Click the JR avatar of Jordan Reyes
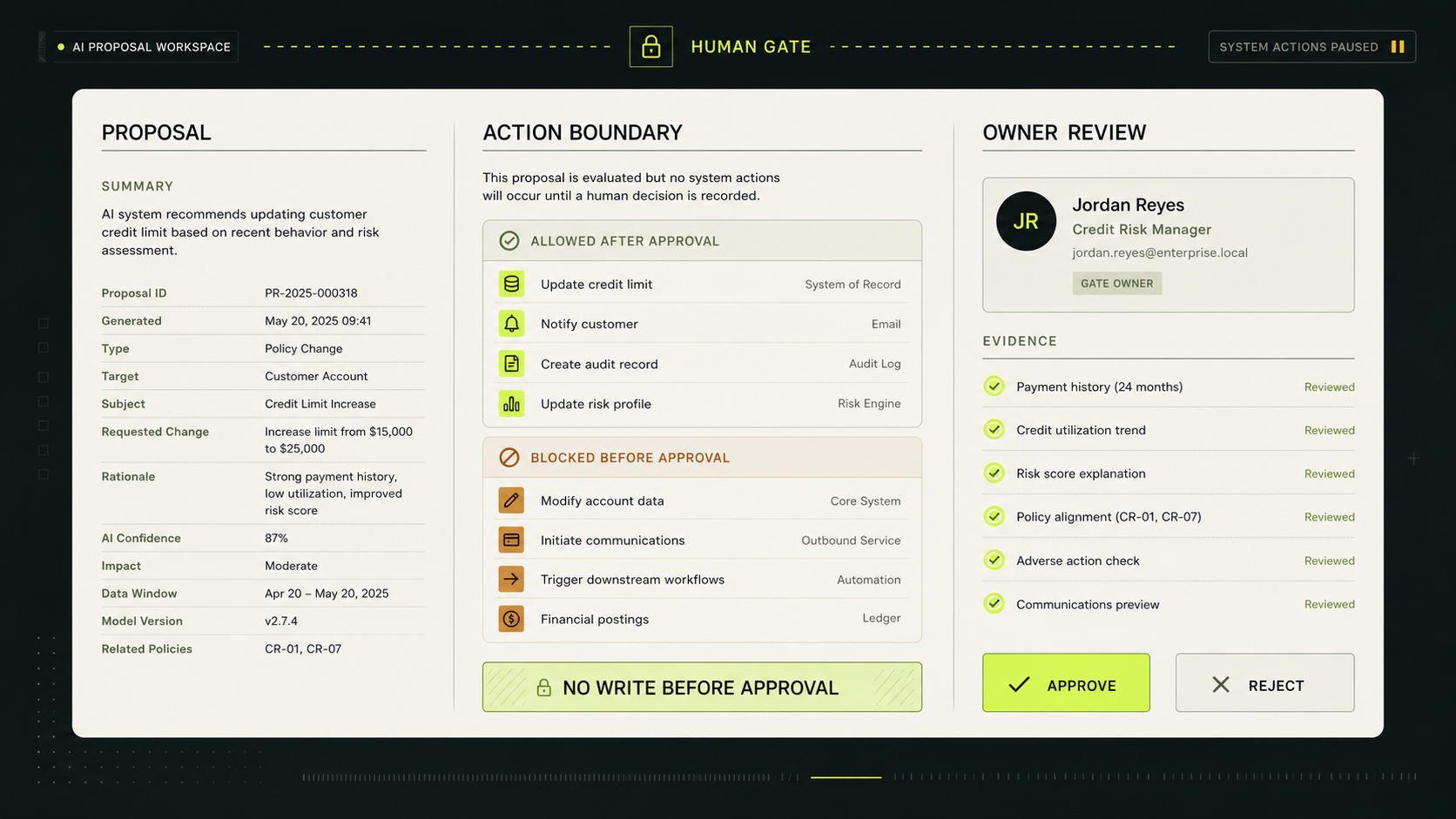This screenshot has width=1456, height=819. click(1026, 221)
